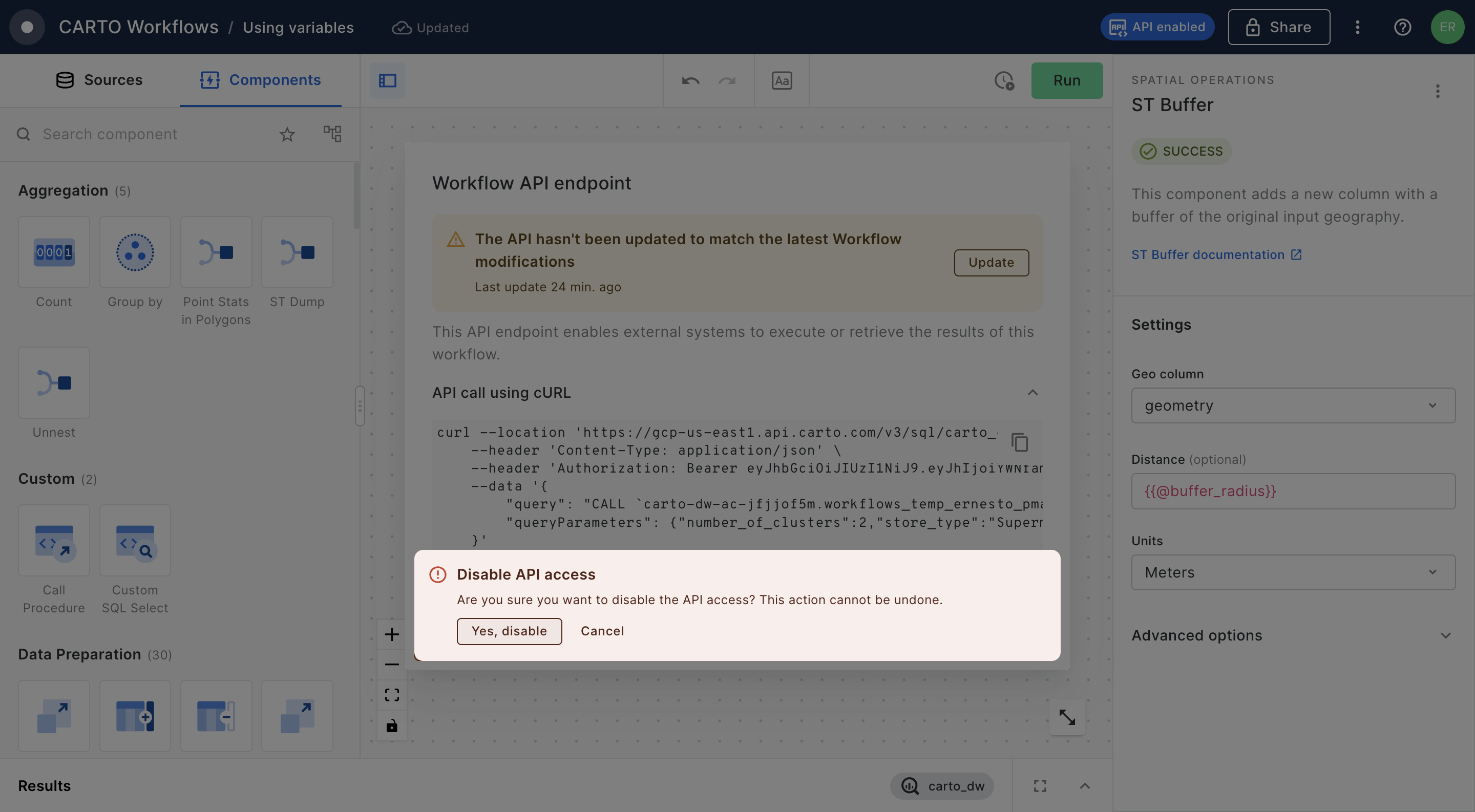Toggle the left sidebar panel
Image resolution: width=1475 pixels, height=812 pixels.
388,81
